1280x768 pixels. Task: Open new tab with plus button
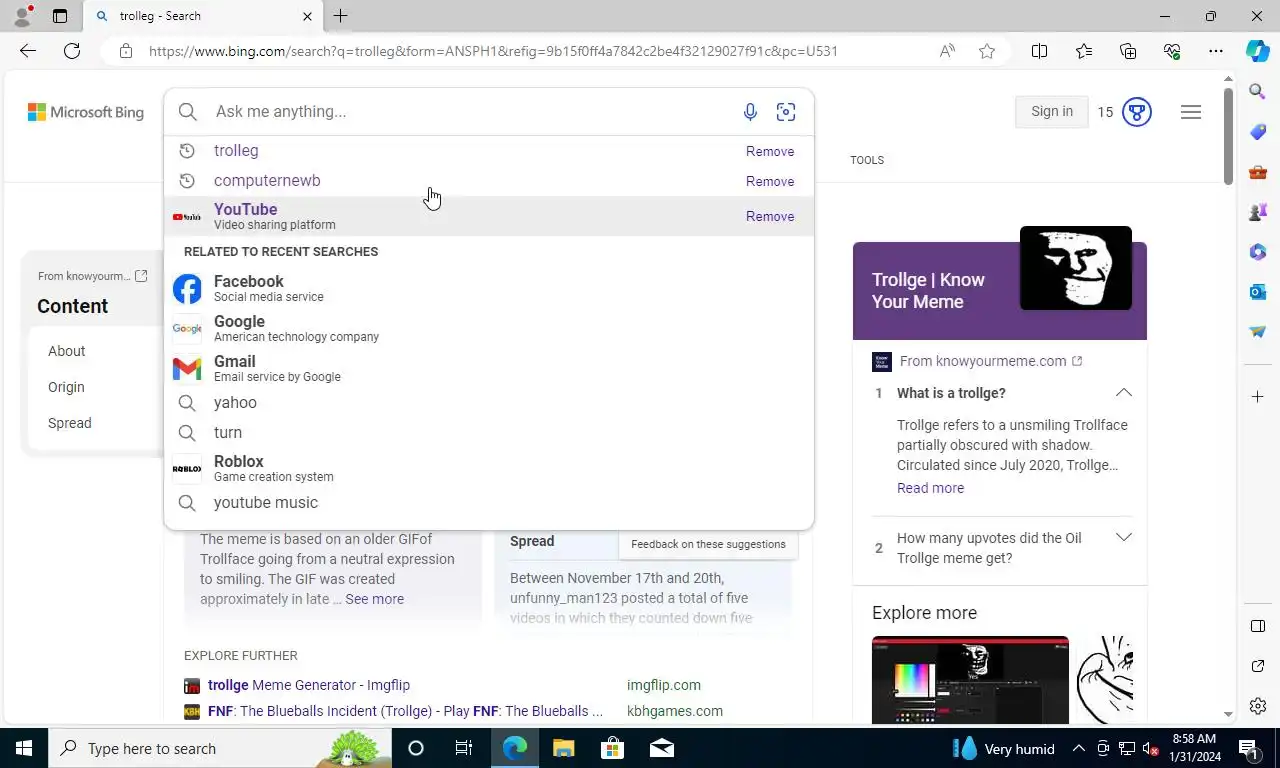340,16
